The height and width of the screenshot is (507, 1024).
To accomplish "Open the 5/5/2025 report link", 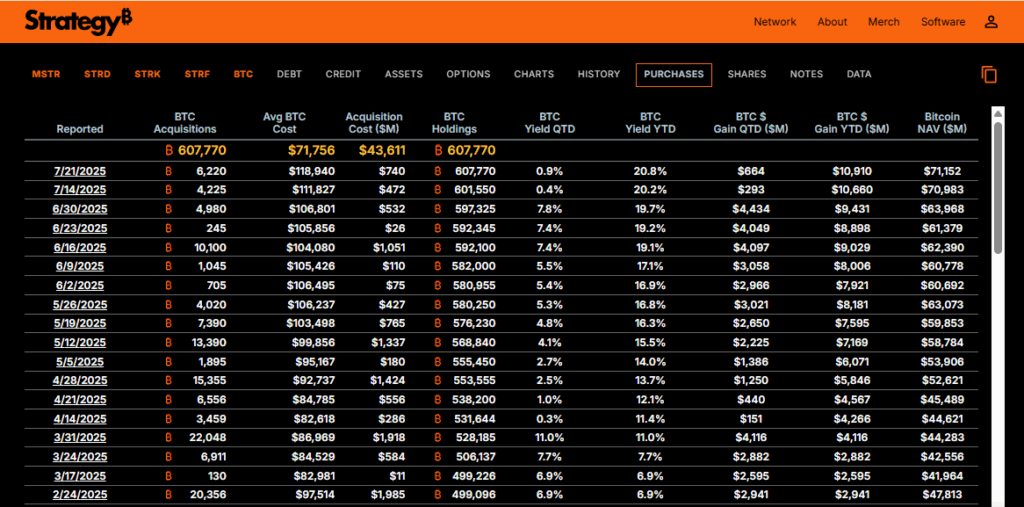I will point(80,362).
